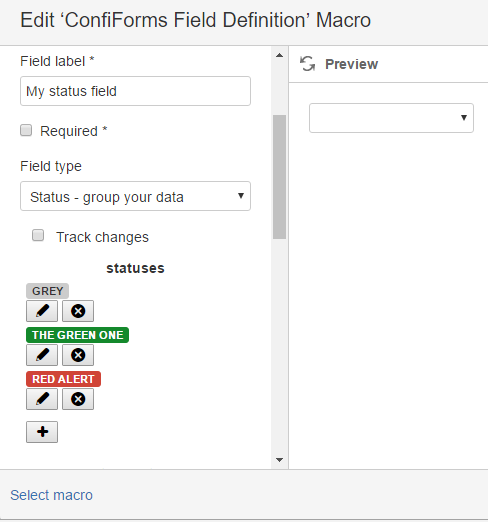
Task: Enable the Required checkbox
Action: pyautogui.click(x=26, y=130)
